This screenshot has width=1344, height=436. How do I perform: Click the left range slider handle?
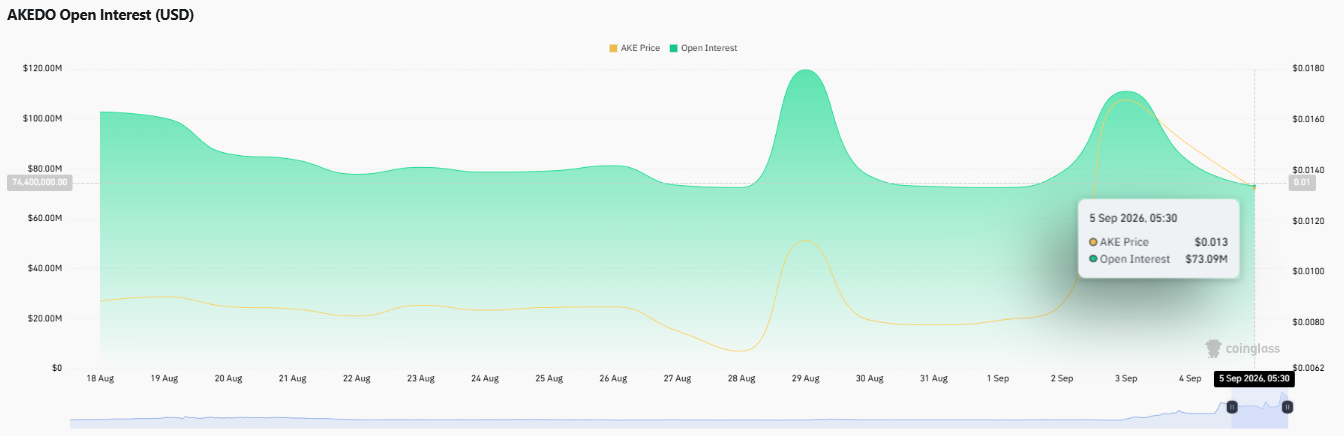pyautogui.click(x=1231, y=406)
